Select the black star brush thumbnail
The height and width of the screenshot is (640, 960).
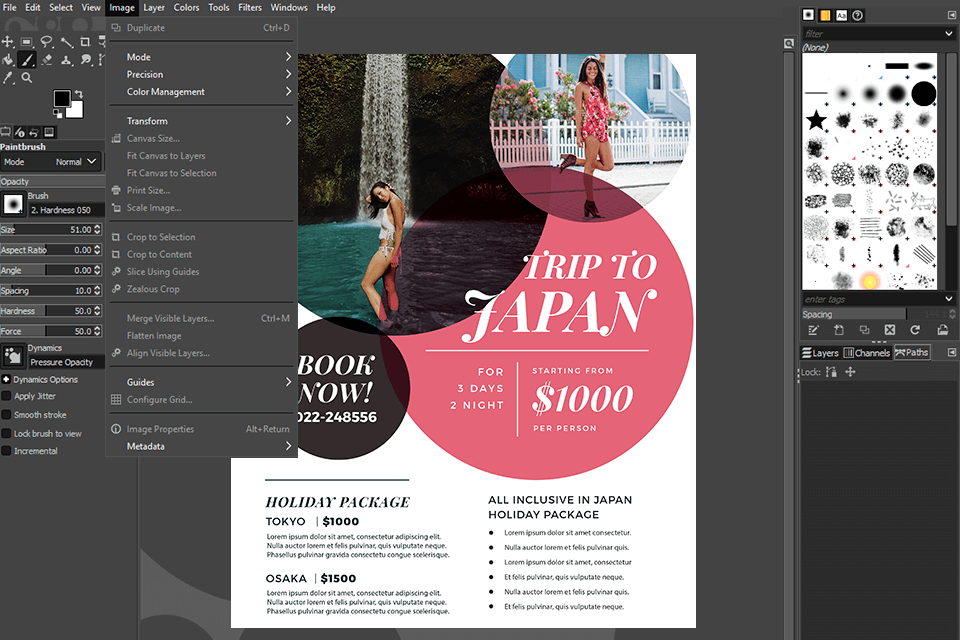point(816,121)
